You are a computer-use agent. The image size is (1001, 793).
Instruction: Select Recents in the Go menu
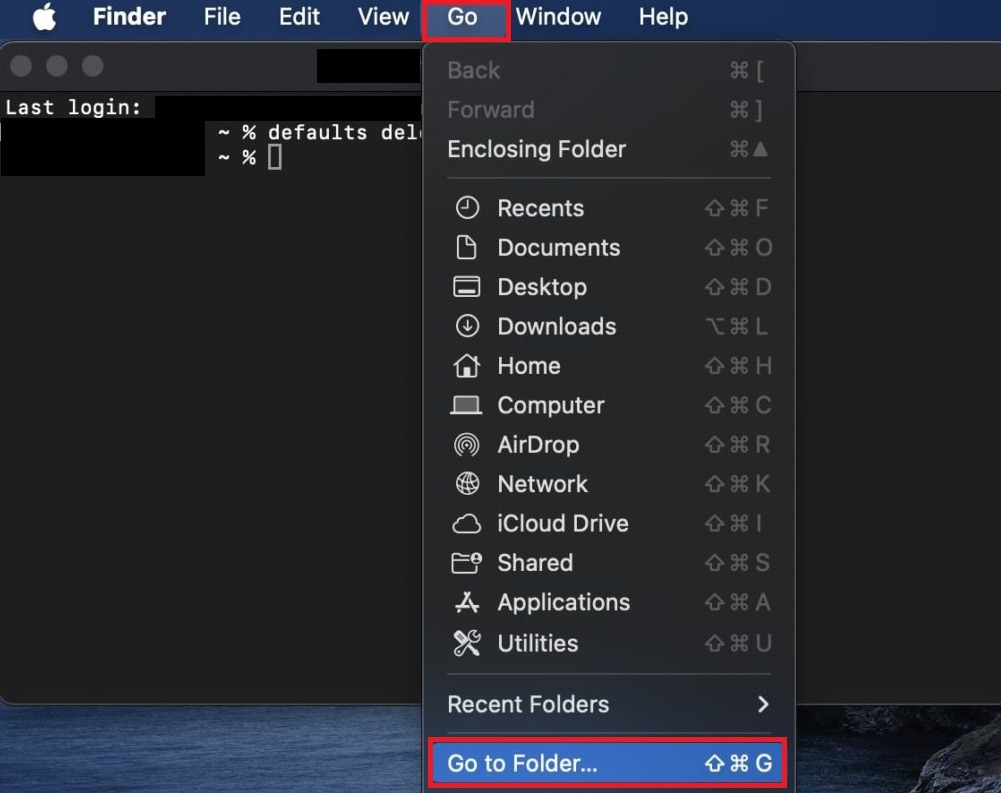pyautogui.click(x=608, y=208)
